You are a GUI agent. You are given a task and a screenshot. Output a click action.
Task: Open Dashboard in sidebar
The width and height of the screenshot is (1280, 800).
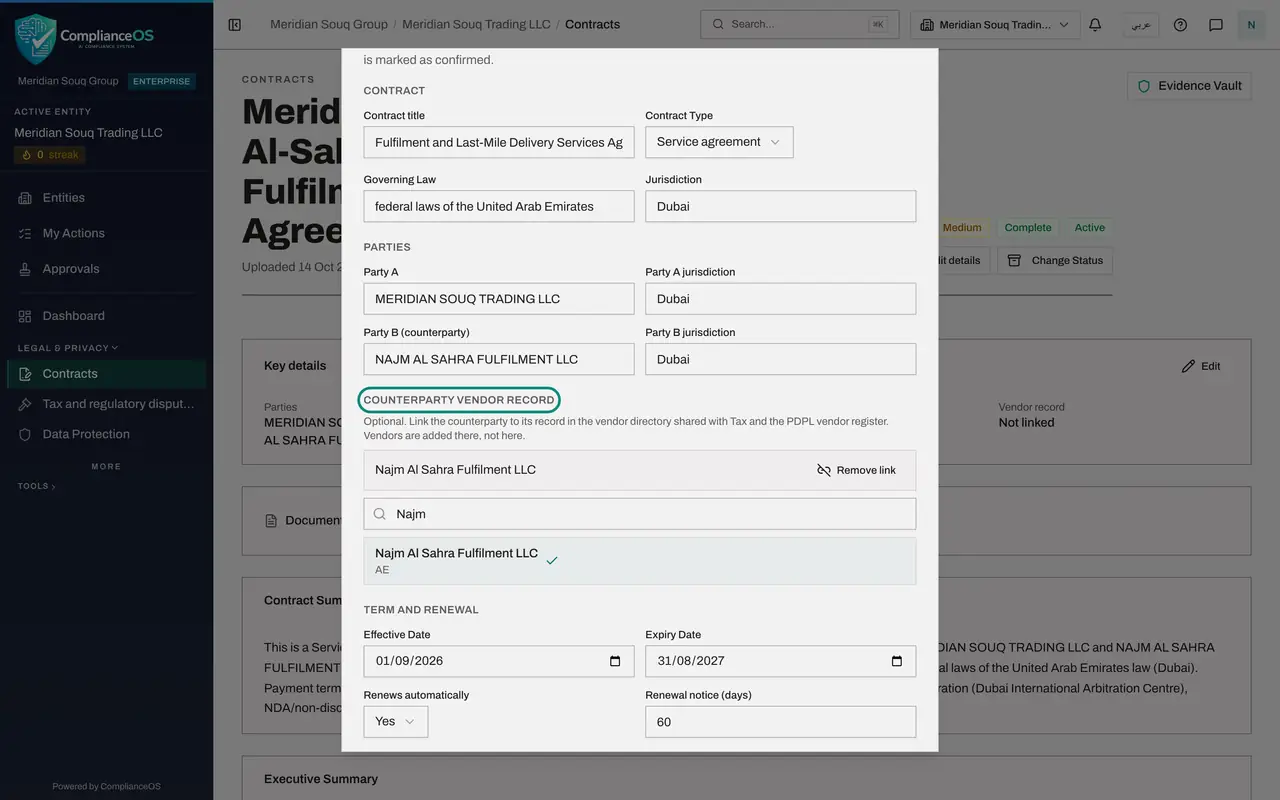[107, 316]
